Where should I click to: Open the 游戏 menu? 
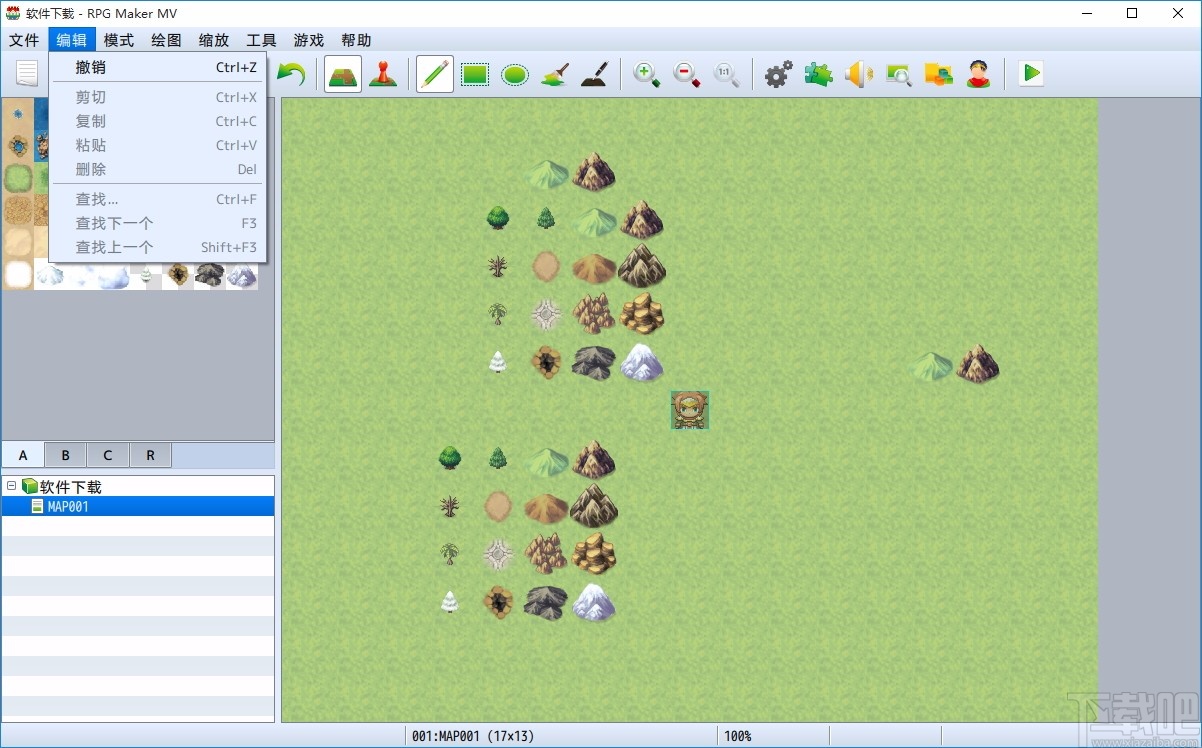308,40
